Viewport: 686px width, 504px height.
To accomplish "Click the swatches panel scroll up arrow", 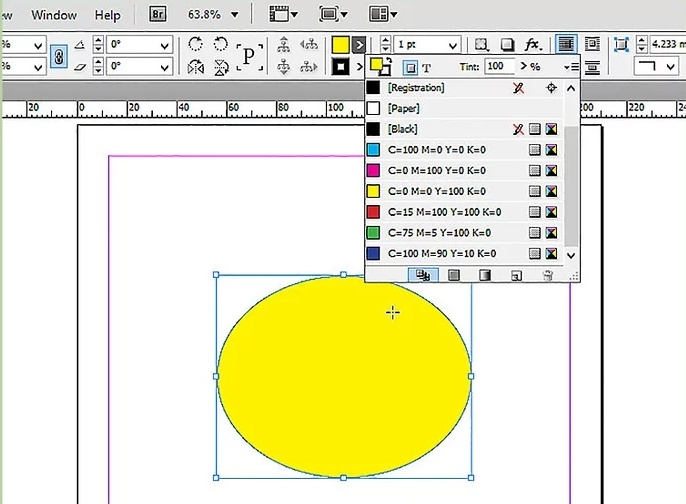I will pyautogui.click(x=570, y=88).
